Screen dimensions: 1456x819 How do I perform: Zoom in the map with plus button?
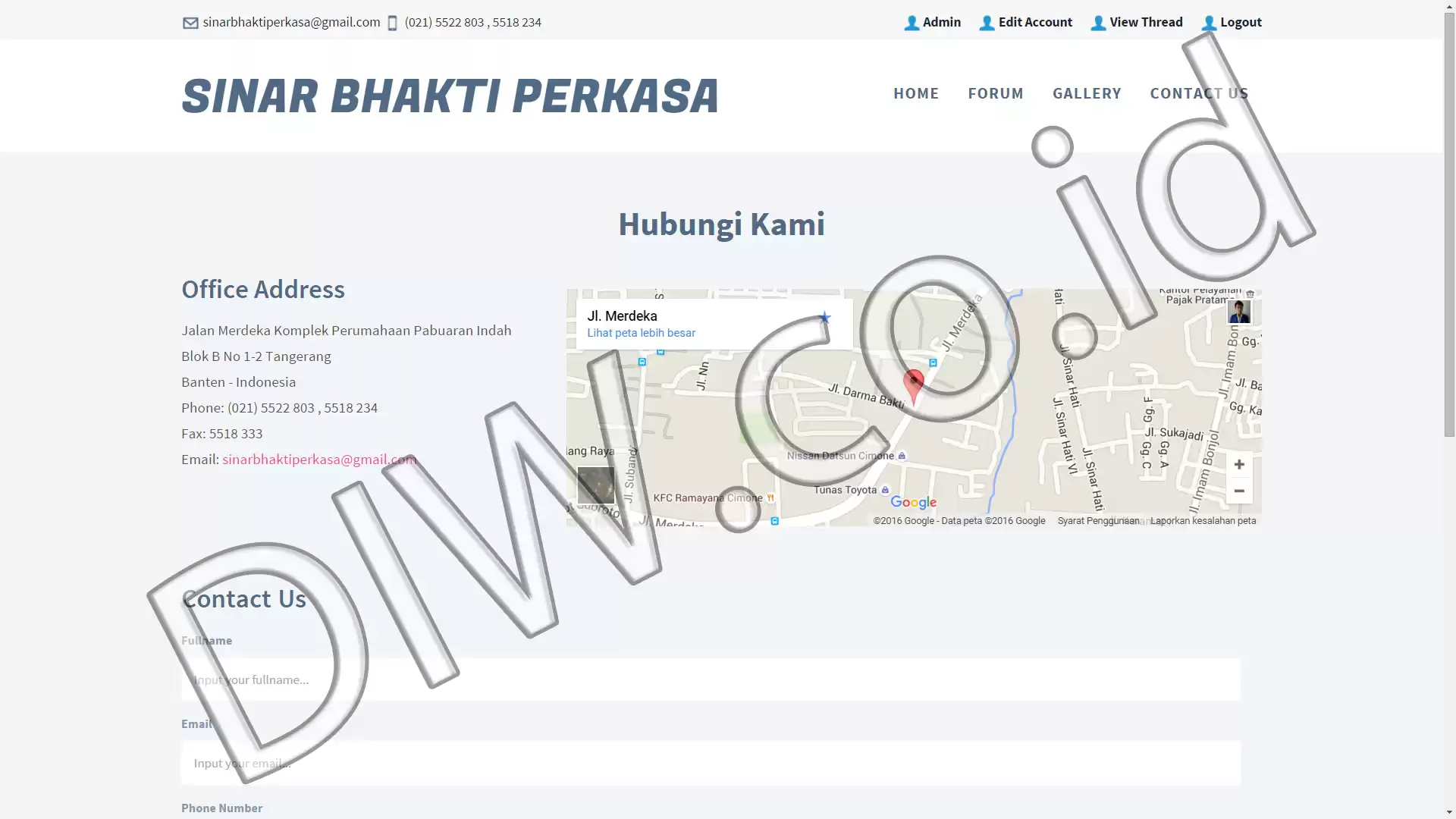click(1239, 465)
